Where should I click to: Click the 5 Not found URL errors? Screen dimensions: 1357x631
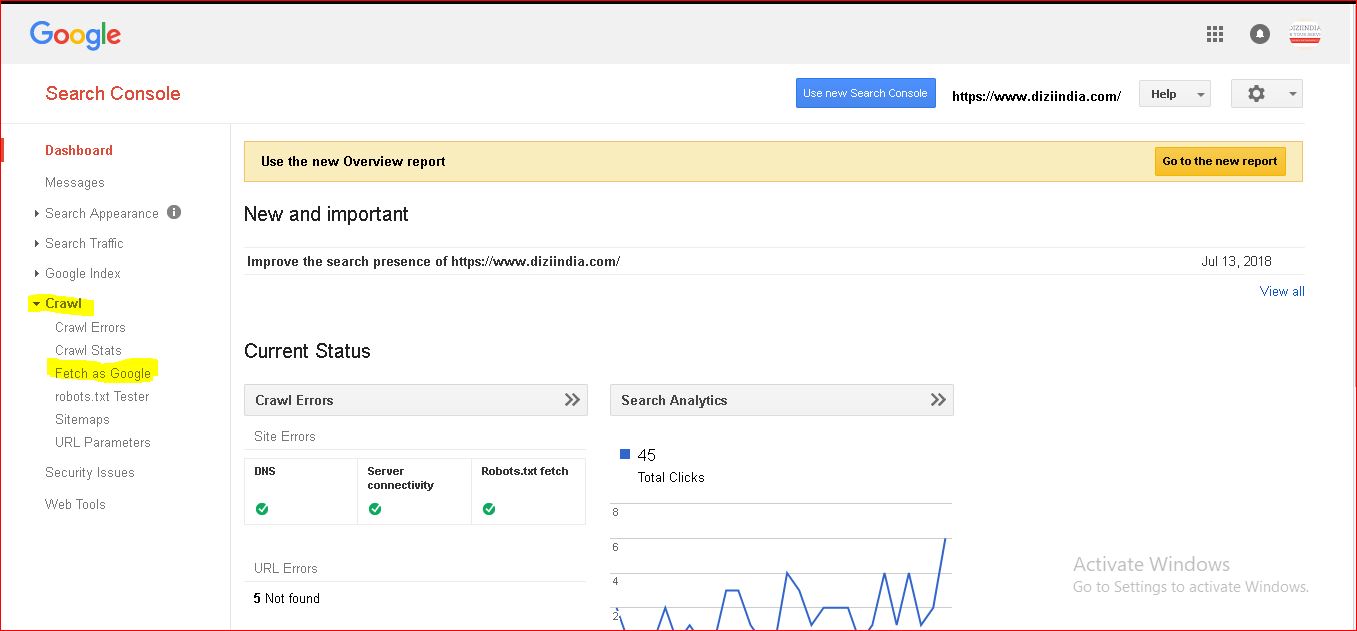tap(287, 598)
